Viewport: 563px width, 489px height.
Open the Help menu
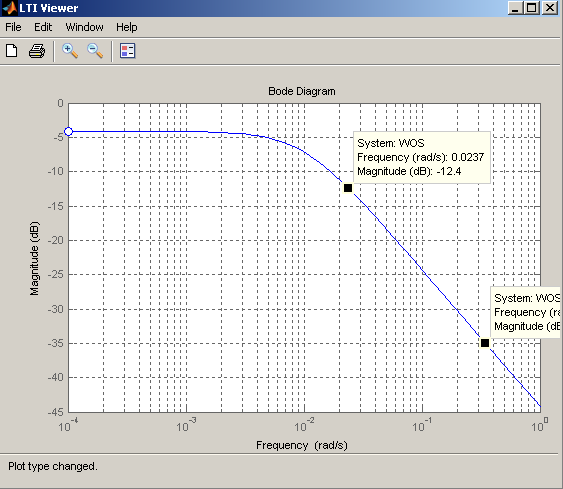coord(126,27)
